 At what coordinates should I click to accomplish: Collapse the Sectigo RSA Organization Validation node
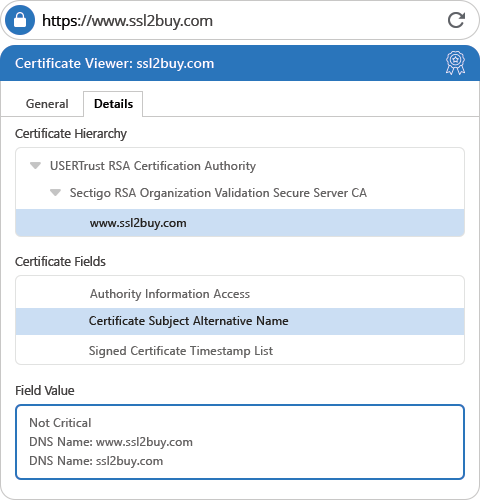click(x=55, y=192)
